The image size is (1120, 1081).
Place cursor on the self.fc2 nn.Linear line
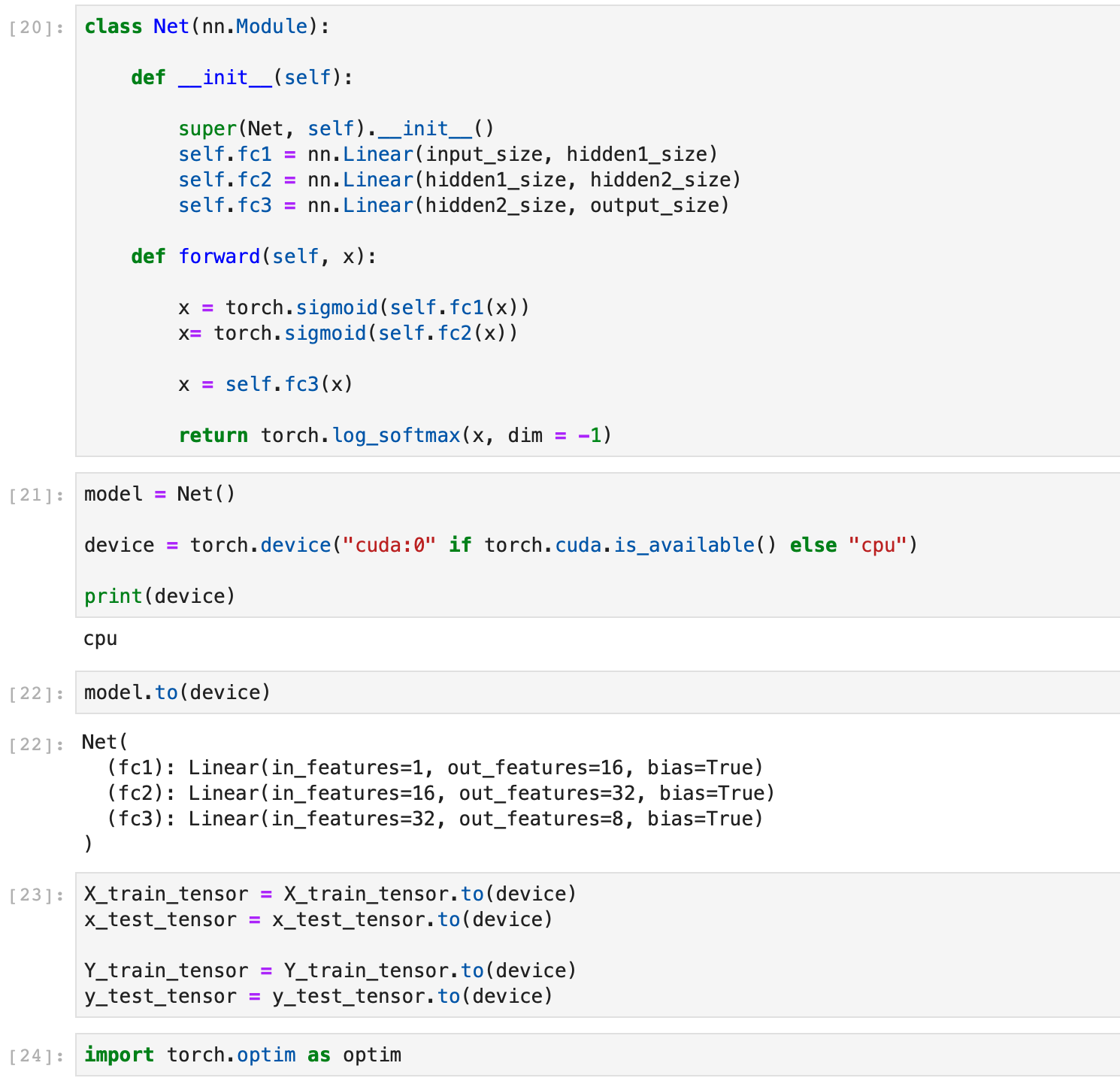(x=459, y=180)
